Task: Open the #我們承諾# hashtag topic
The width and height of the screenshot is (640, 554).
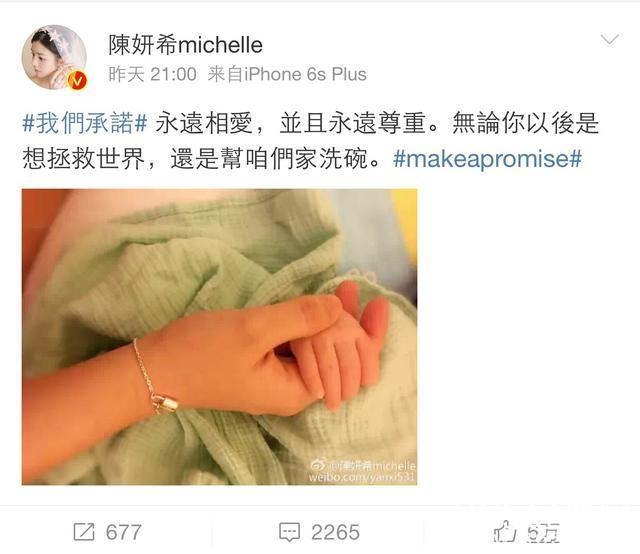Action: (84, 123)
